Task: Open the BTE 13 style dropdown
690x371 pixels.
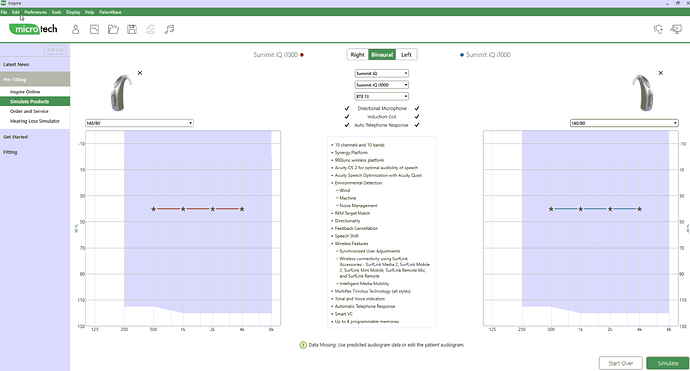Action: (382, 96)
